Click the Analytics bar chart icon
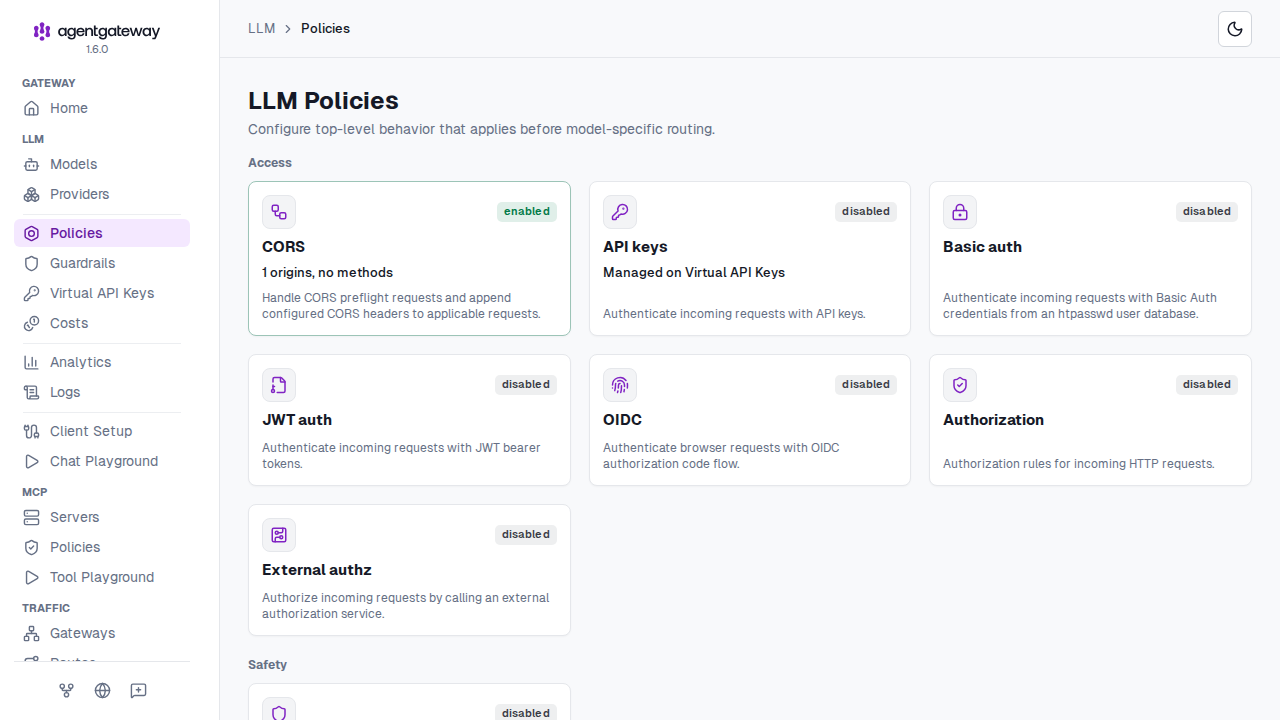The image size is (1280, 720). (x=32, y=362)
